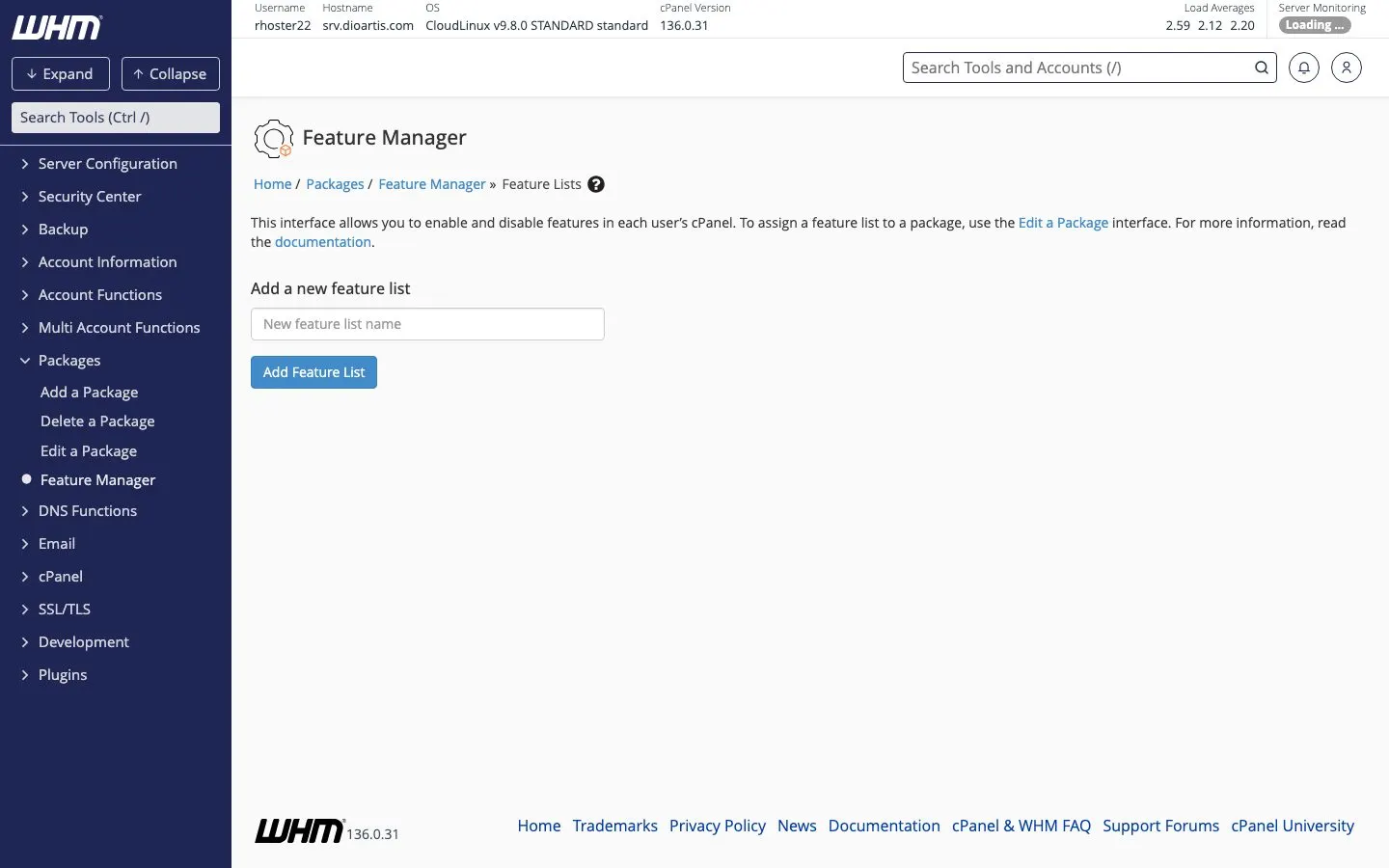Click the search magnifier icon in top bar
Screen dimensions: 1389x868
[1261, 68]
